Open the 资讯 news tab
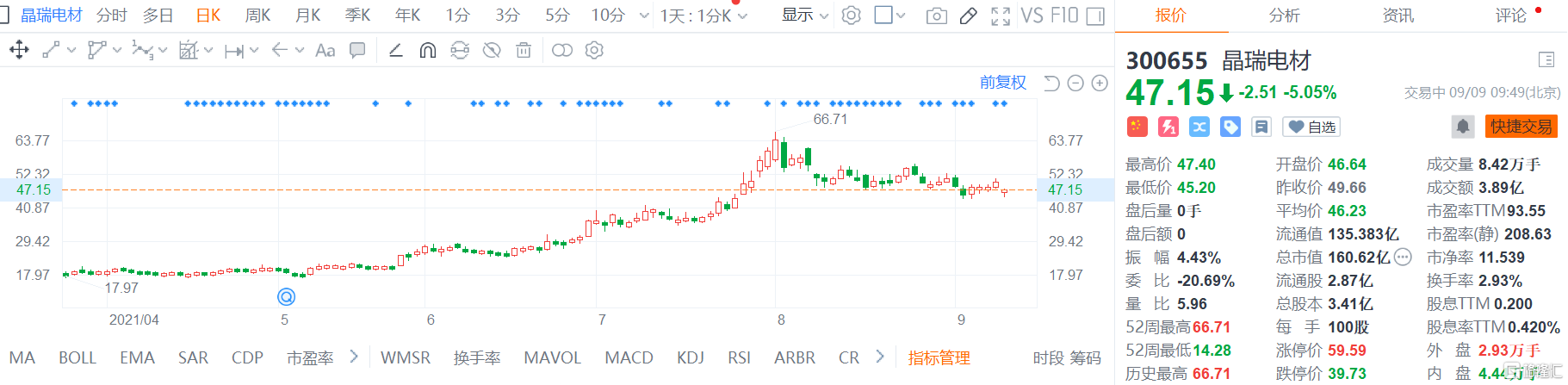The height and width of the screenshot is (385, 1568). [x=1398, y=16]
